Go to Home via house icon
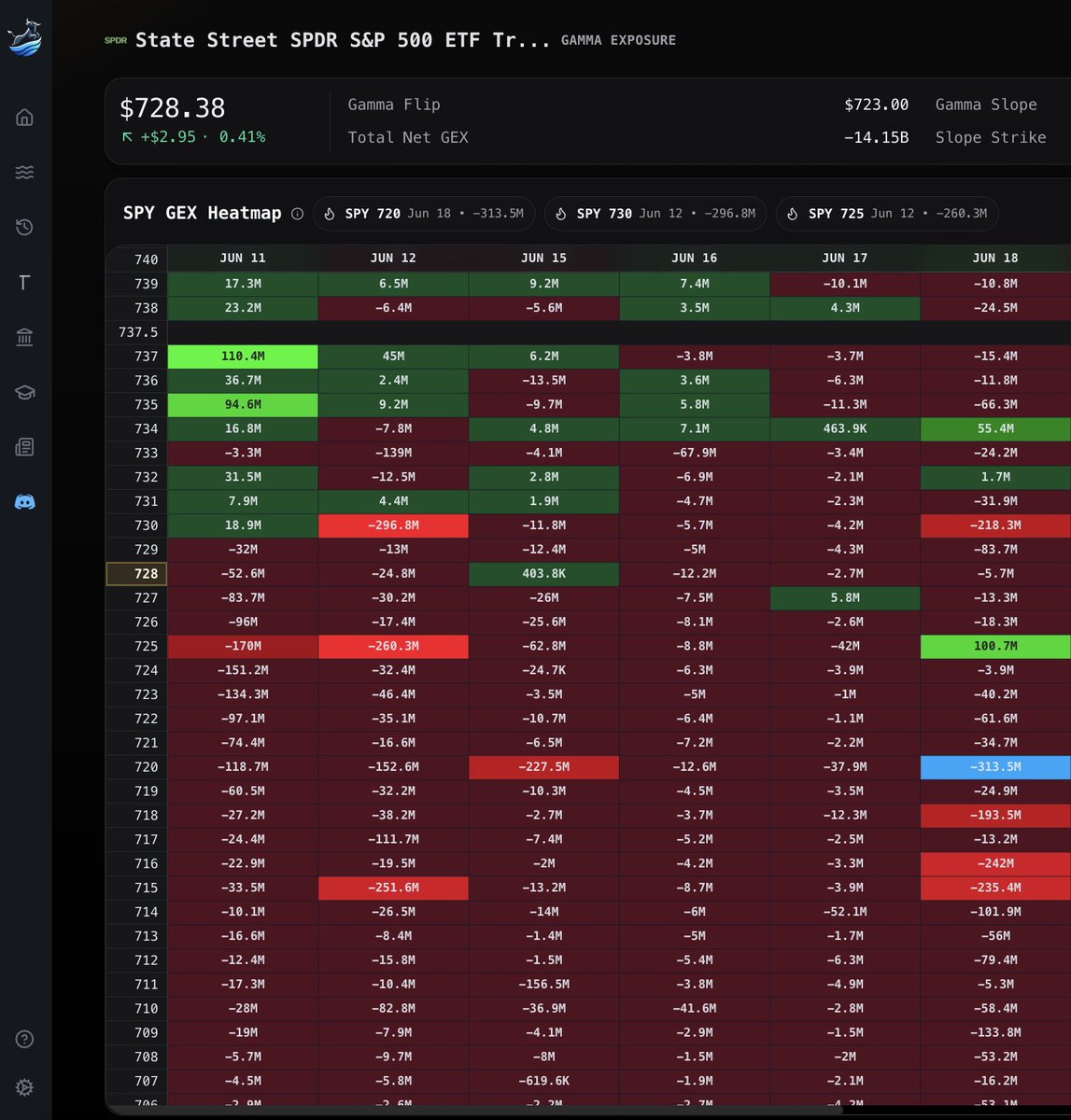 click(25, 118)
